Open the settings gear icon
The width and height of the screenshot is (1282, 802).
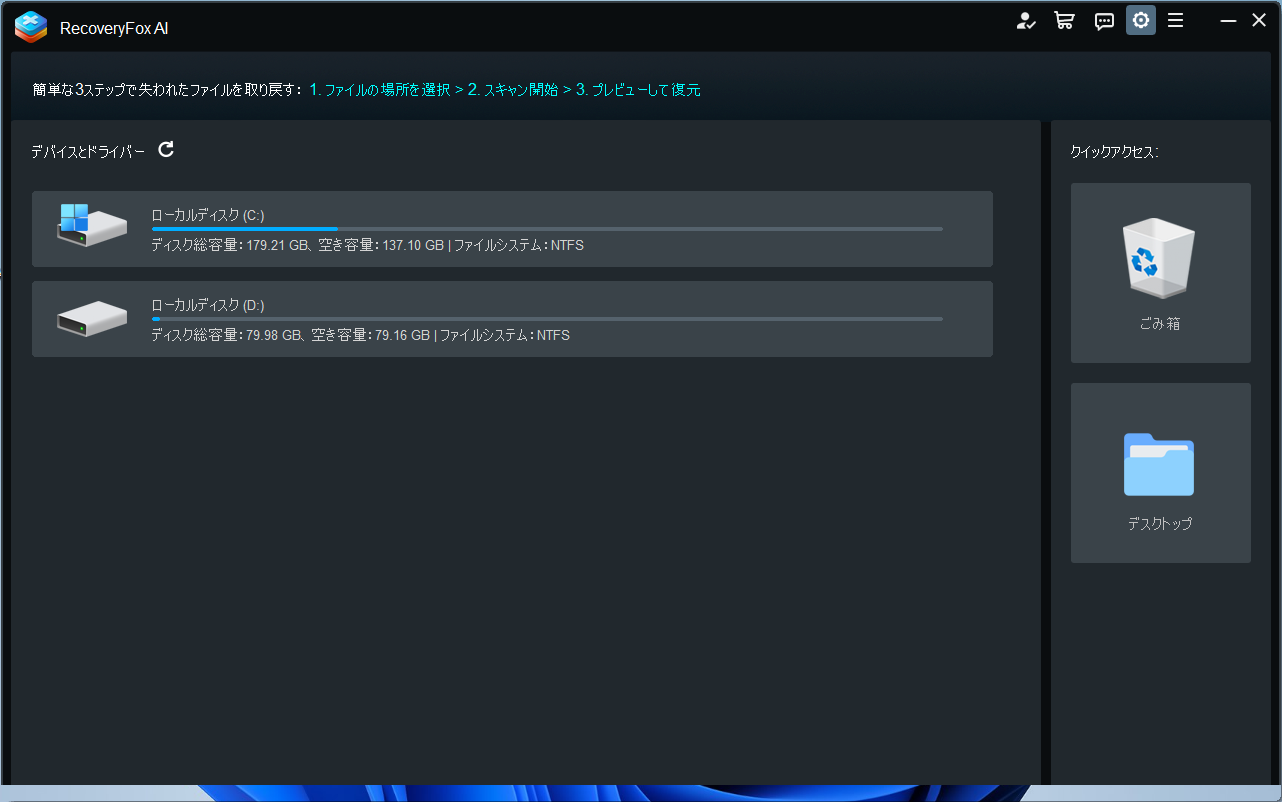[1141, 21]
